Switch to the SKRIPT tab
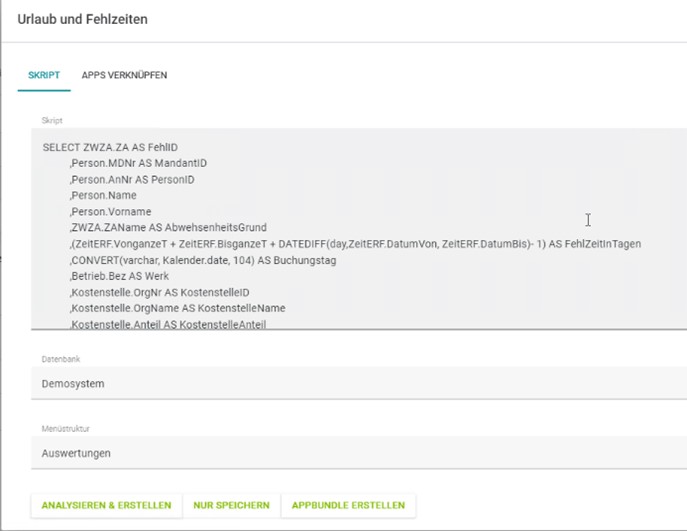Viewport: 687px width, 531px height. click(x=44, y=76)
